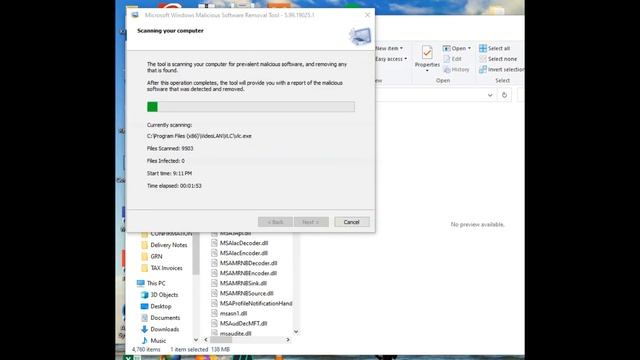The height and width of the screenshot is (360, 640).
Task: Open address bar history dropdown in Explorer
Action: click(x=490, y=95)
